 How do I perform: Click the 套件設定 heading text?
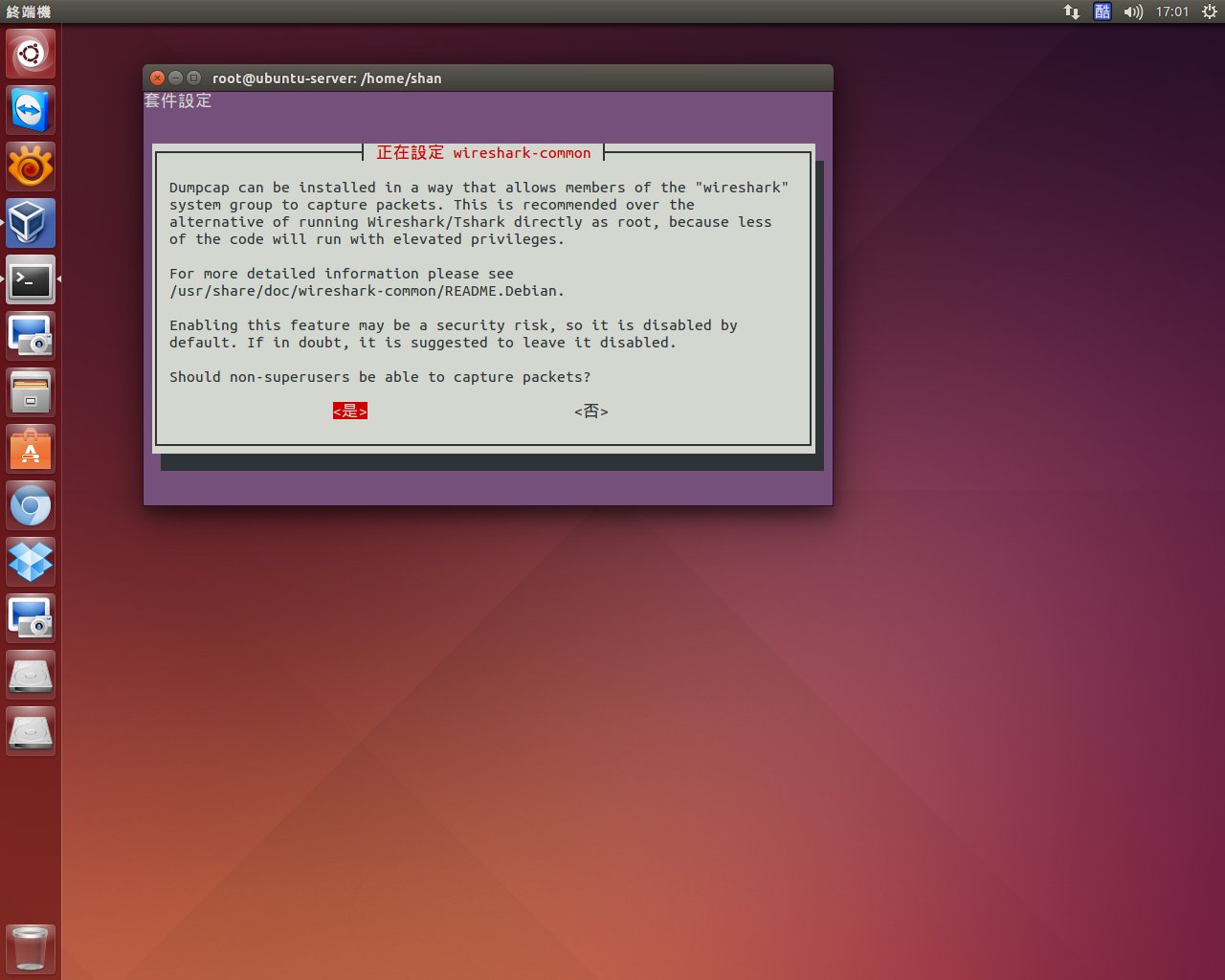point(178,100)
